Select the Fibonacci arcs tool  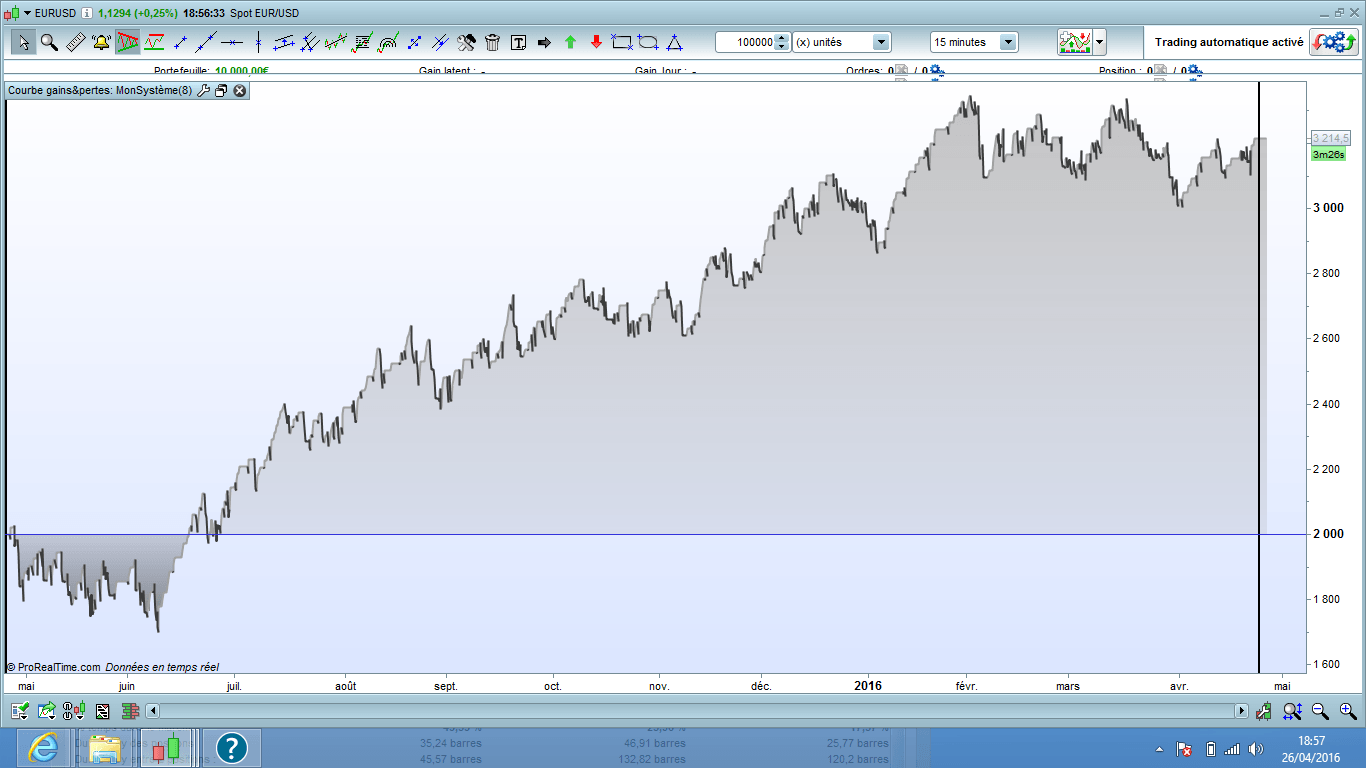click(x=388, y=42)
